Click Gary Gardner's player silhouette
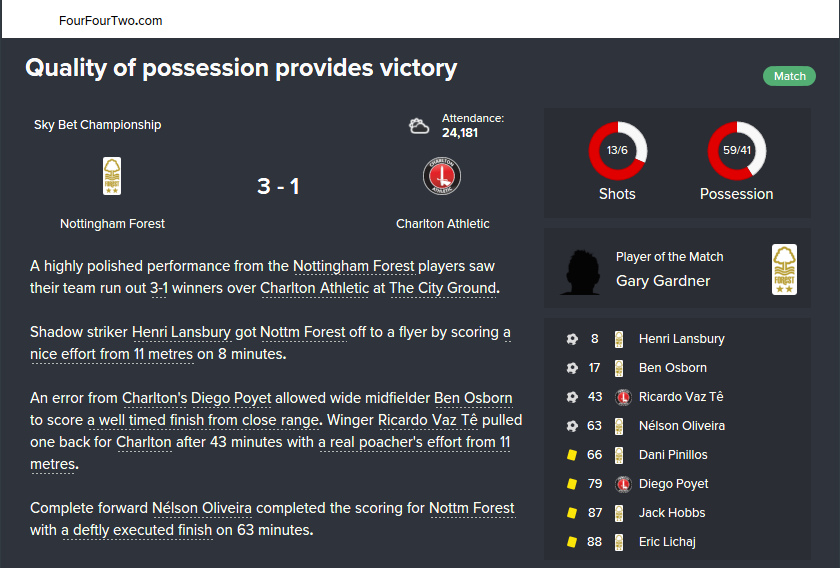This screenshot has width=840, height=568. [x=583, y=270]
